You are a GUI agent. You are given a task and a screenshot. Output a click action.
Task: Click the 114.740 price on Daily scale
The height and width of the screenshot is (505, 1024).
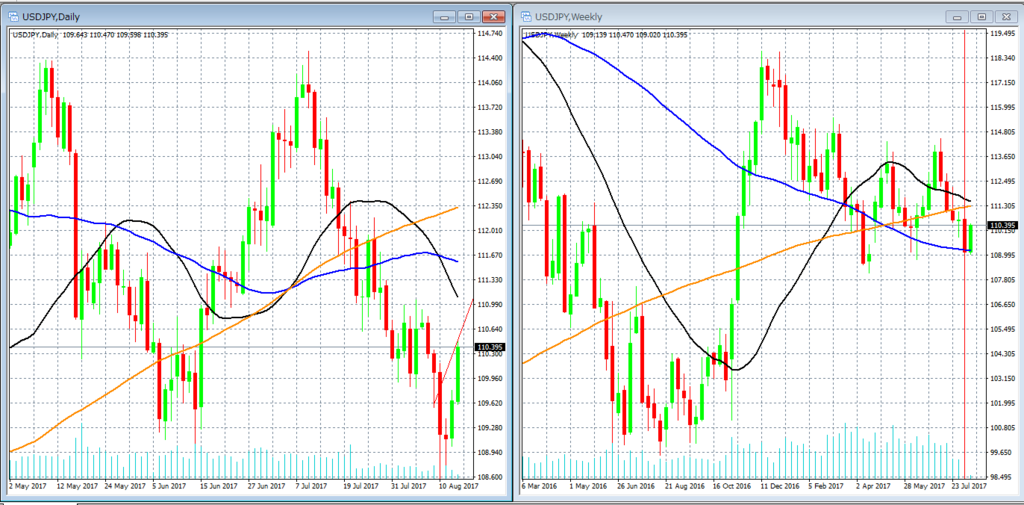(490, 33)
